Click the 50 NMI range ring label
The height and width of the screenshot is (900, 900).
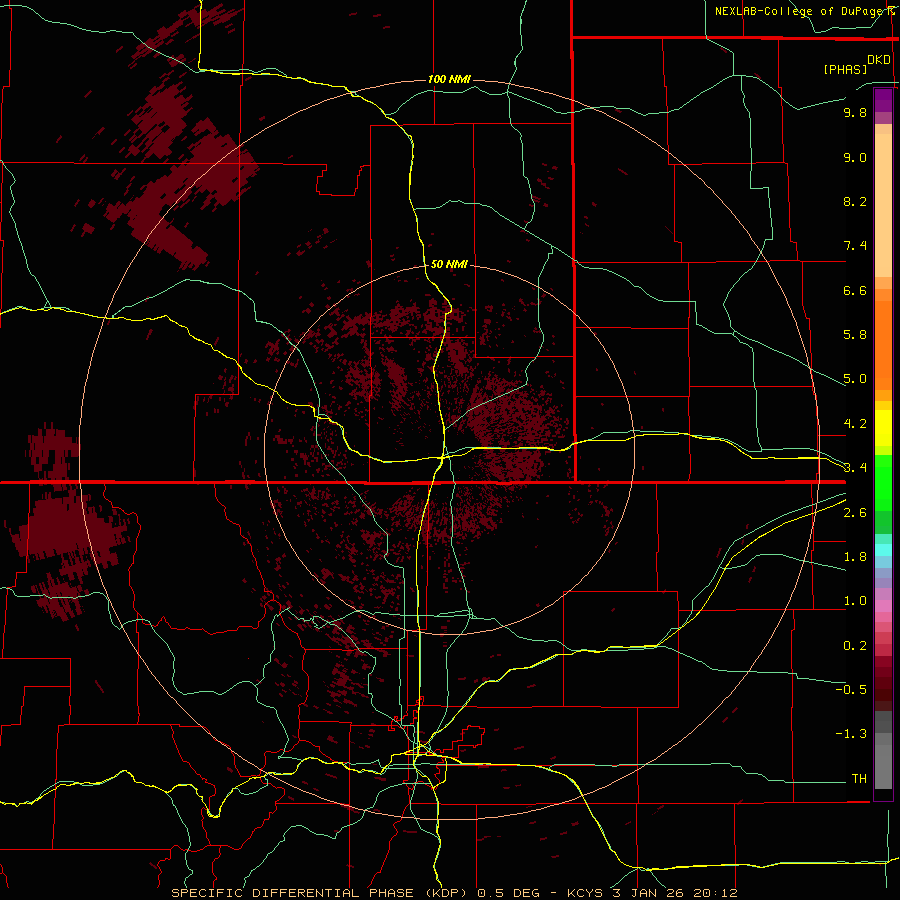pos(449,264)
